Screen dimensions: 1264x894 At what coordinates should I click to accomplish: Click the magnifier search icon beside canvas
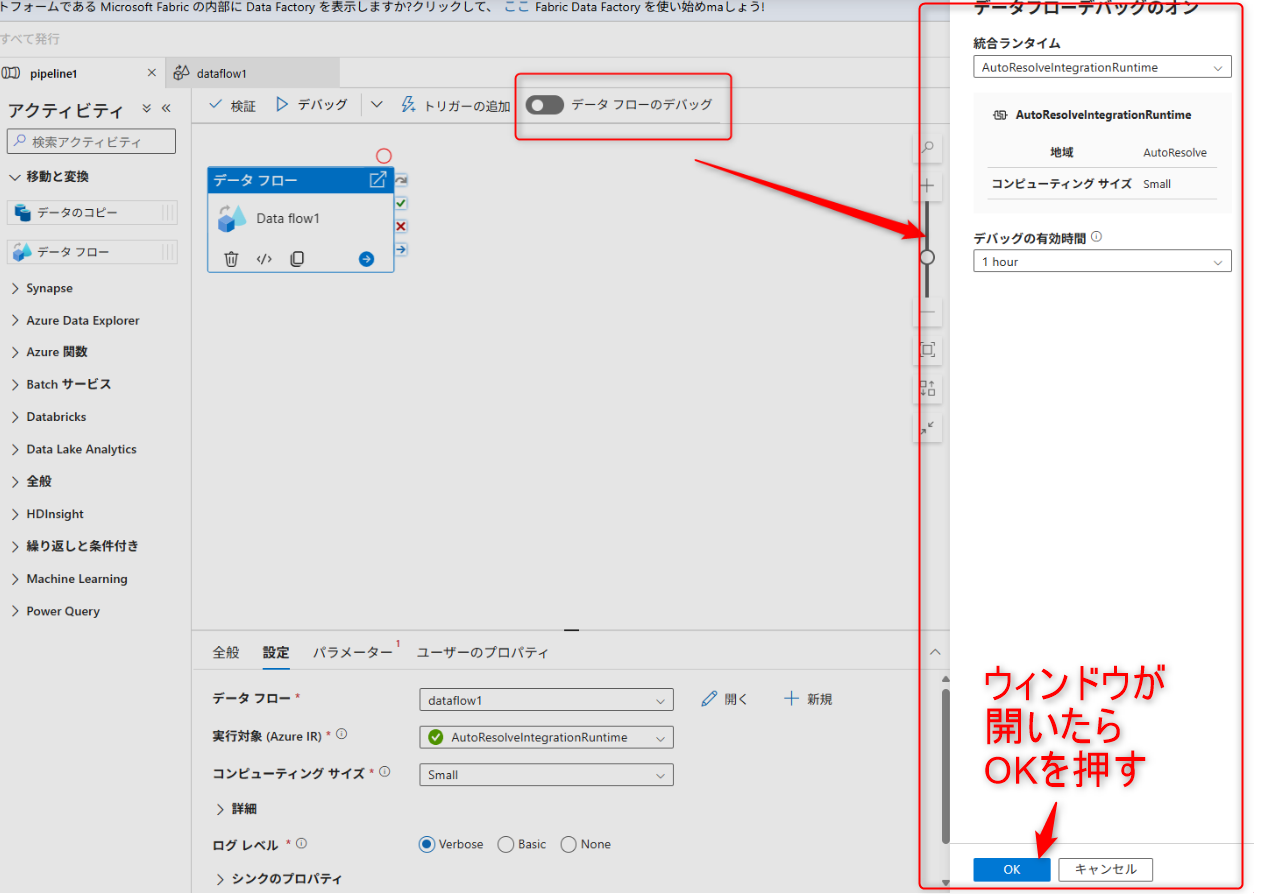pyautogui.click(x=926, y=147)
